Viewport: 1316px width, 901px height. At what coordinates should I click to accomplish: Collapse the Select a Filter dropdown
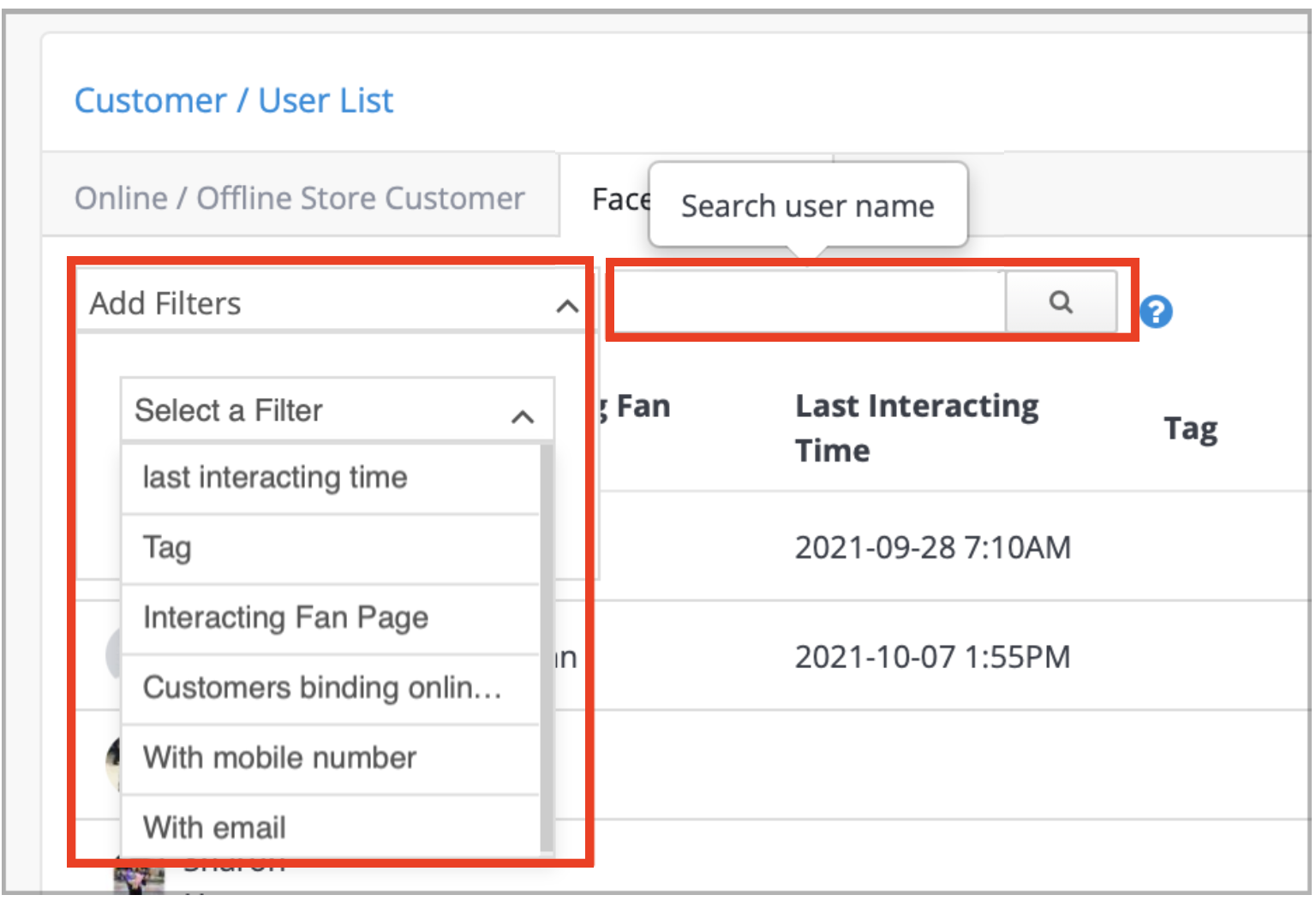click(x=523, y=417)
